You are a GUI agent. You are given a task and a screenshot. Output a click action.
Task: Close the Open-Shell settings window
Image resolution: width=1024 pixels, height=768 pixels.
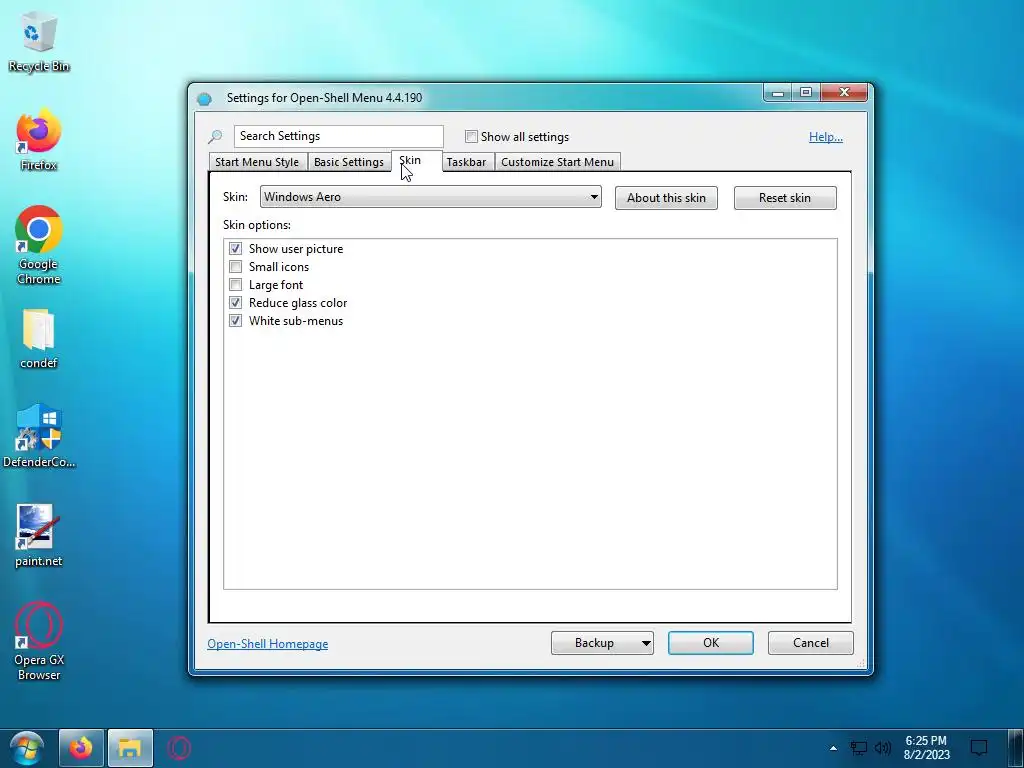pos(844,93)
